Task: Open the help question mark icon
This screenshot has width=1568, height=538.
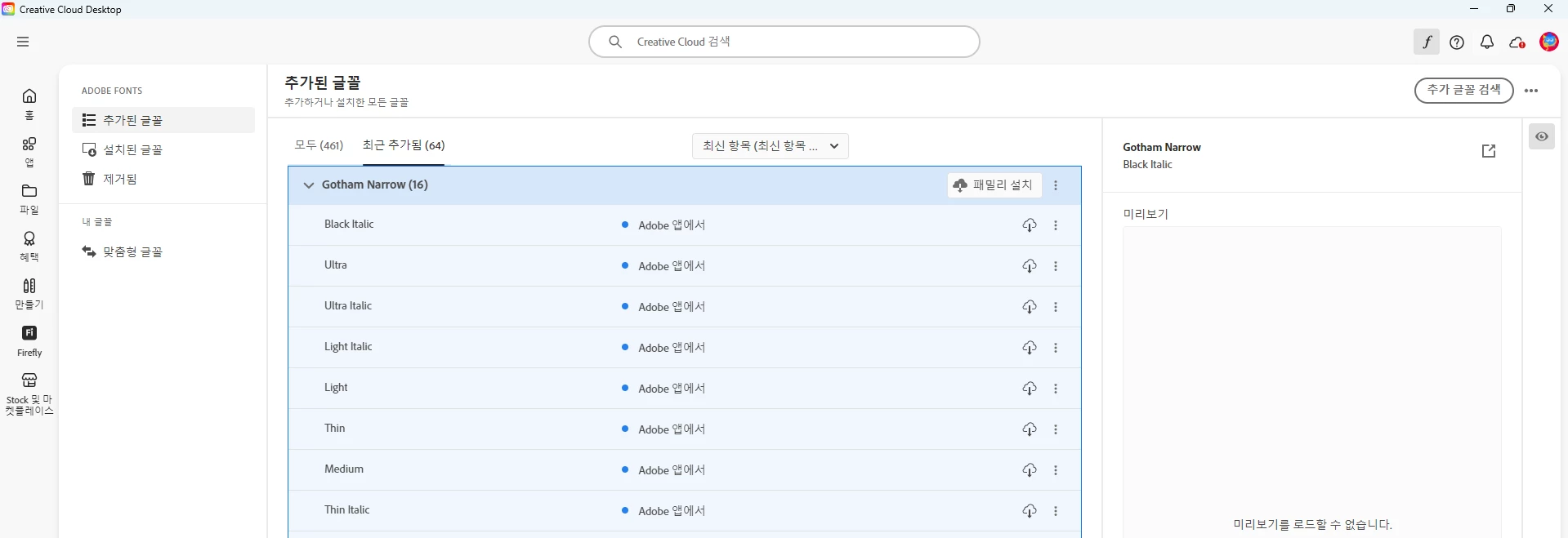Action: [x=1457, y=42]
